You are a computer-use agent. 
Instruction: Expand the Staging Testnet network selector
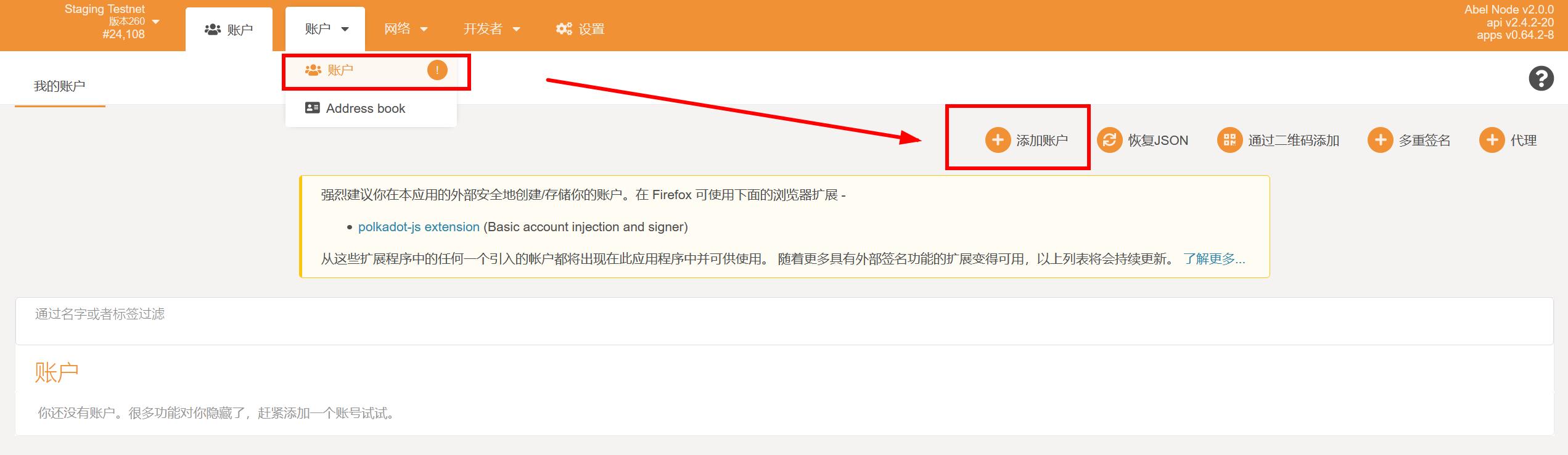[155, 22]
